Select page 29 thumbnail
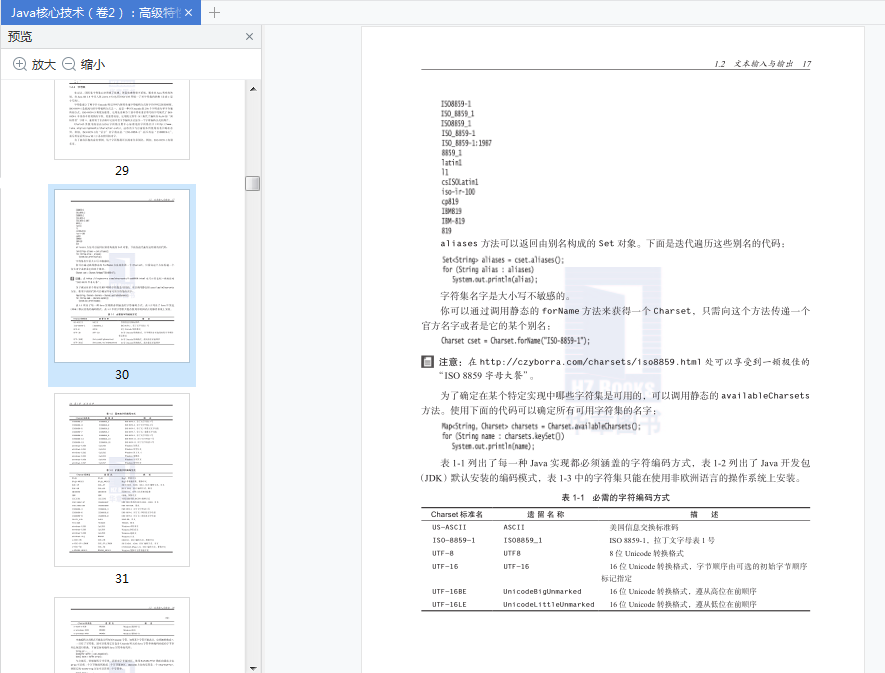 [x=122, y=119]
